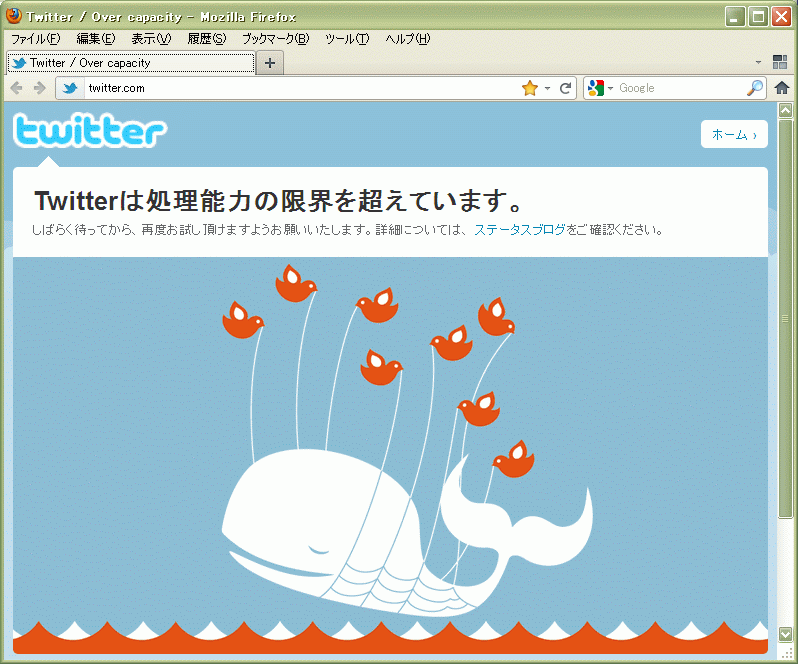Image resolution: width=798 pixels, height=664 pixels.
Task: Open the ヘルプ(H) menu
Action: (408, 39)
